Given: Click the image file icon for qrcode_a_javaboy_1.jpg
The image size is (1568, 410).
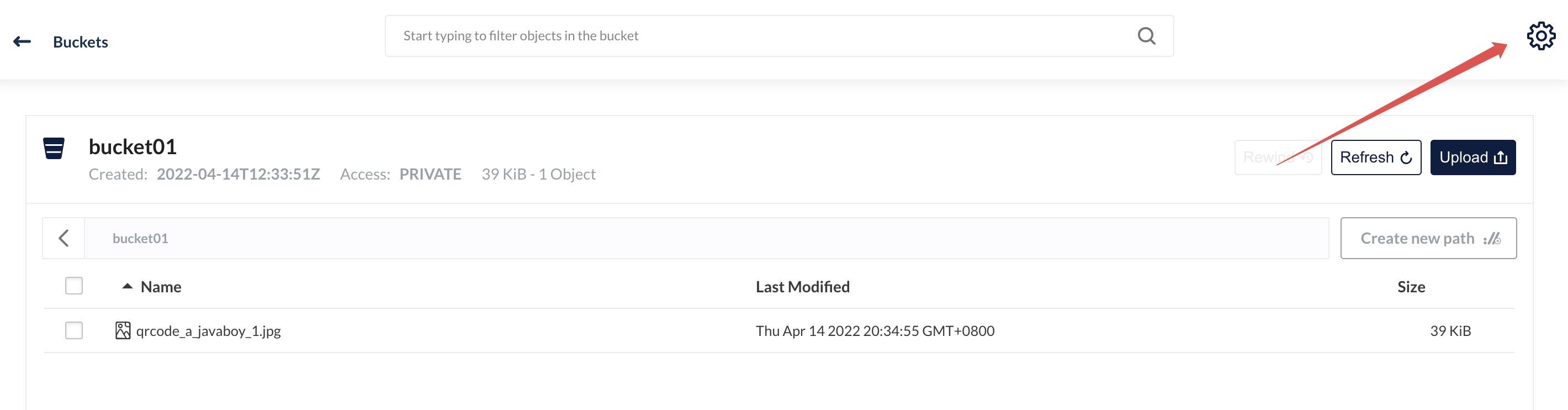Looking at the screenshot, I should (123, 331).
